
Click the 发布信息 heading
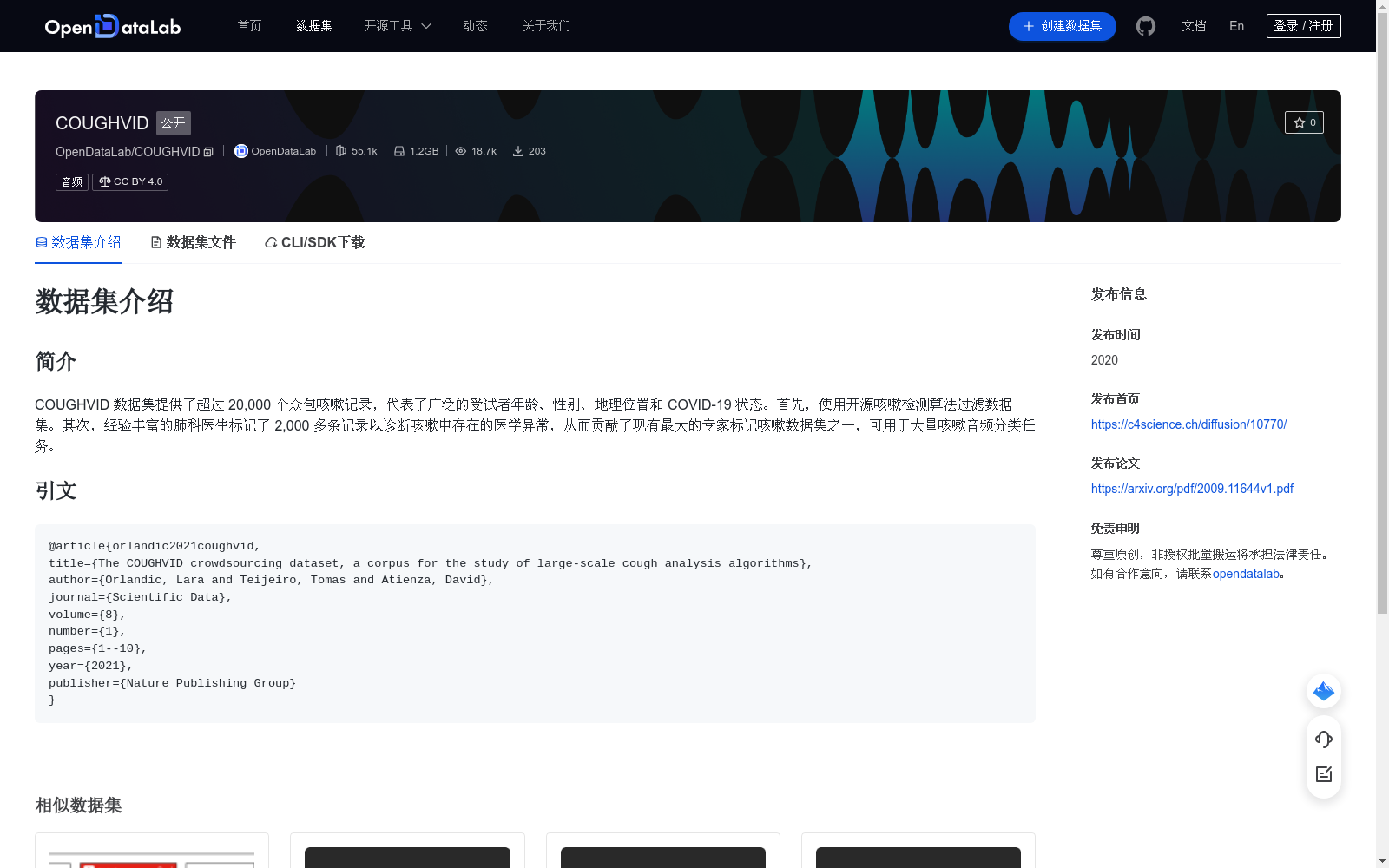(x=1119, y=294)
